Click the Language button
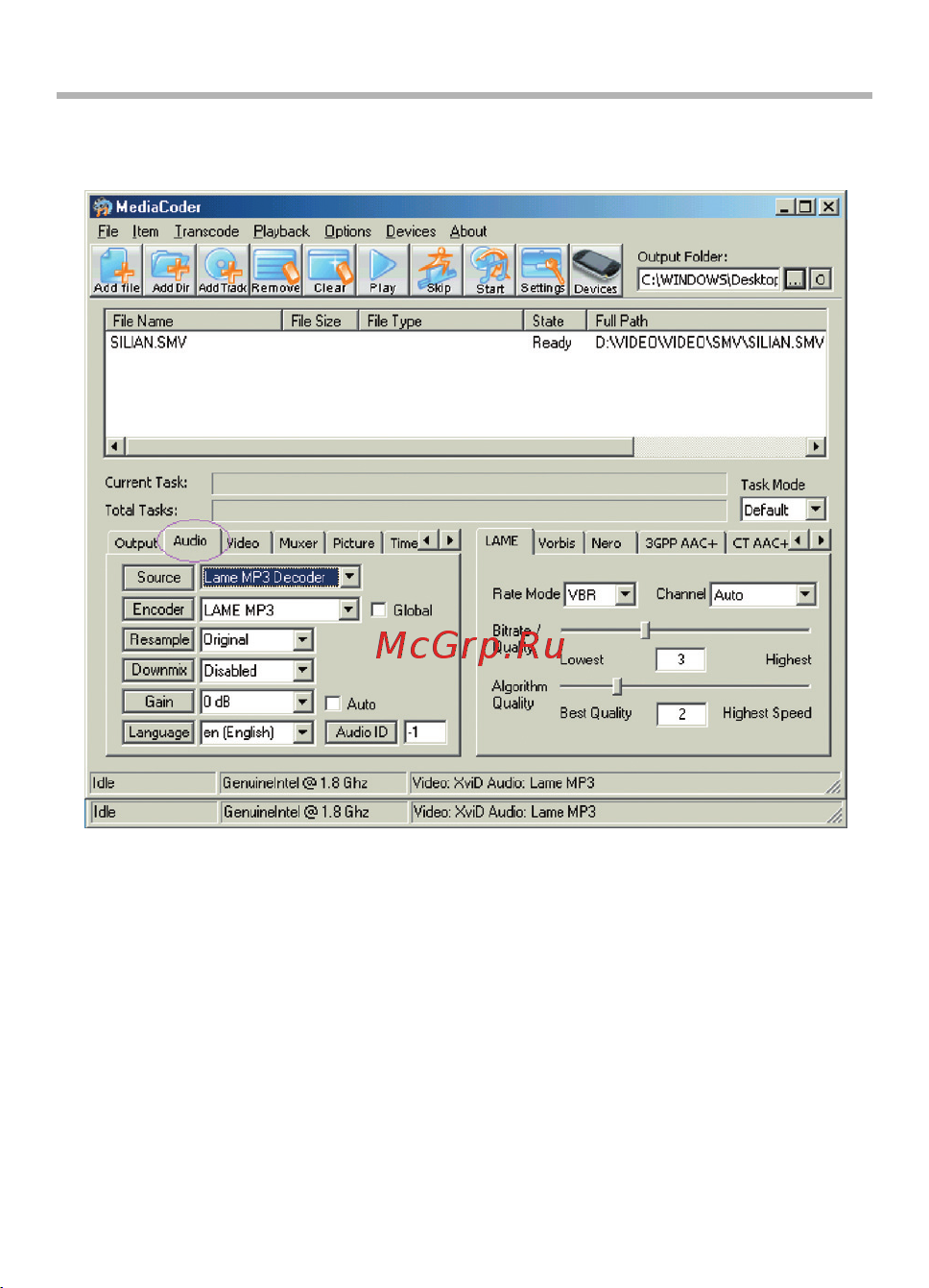Screen dimensions: 929x1288 tap(158, 732)
